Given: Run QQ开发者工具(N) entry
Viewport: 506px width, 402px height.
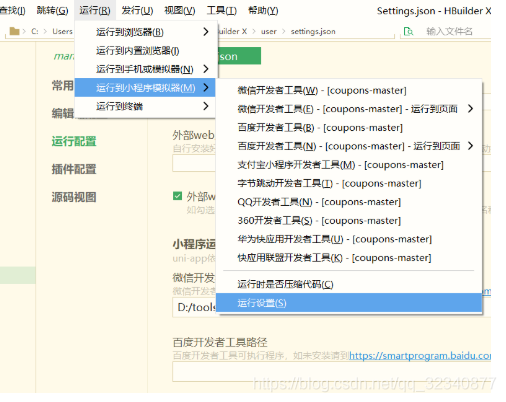Looking at the screenshot, I should (x=349, y=202).
